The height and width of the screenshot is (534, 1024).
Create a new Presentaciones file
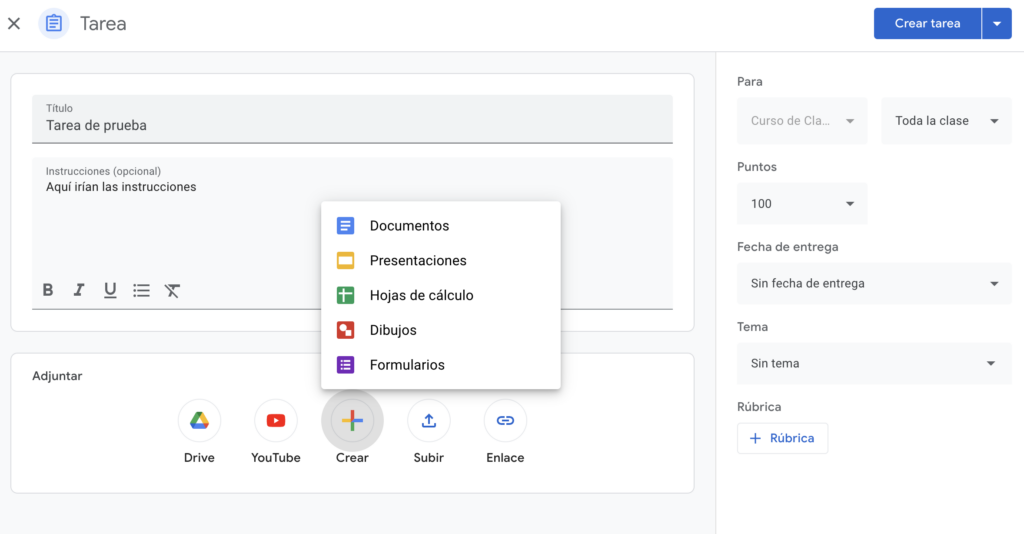tap(441, 260)
